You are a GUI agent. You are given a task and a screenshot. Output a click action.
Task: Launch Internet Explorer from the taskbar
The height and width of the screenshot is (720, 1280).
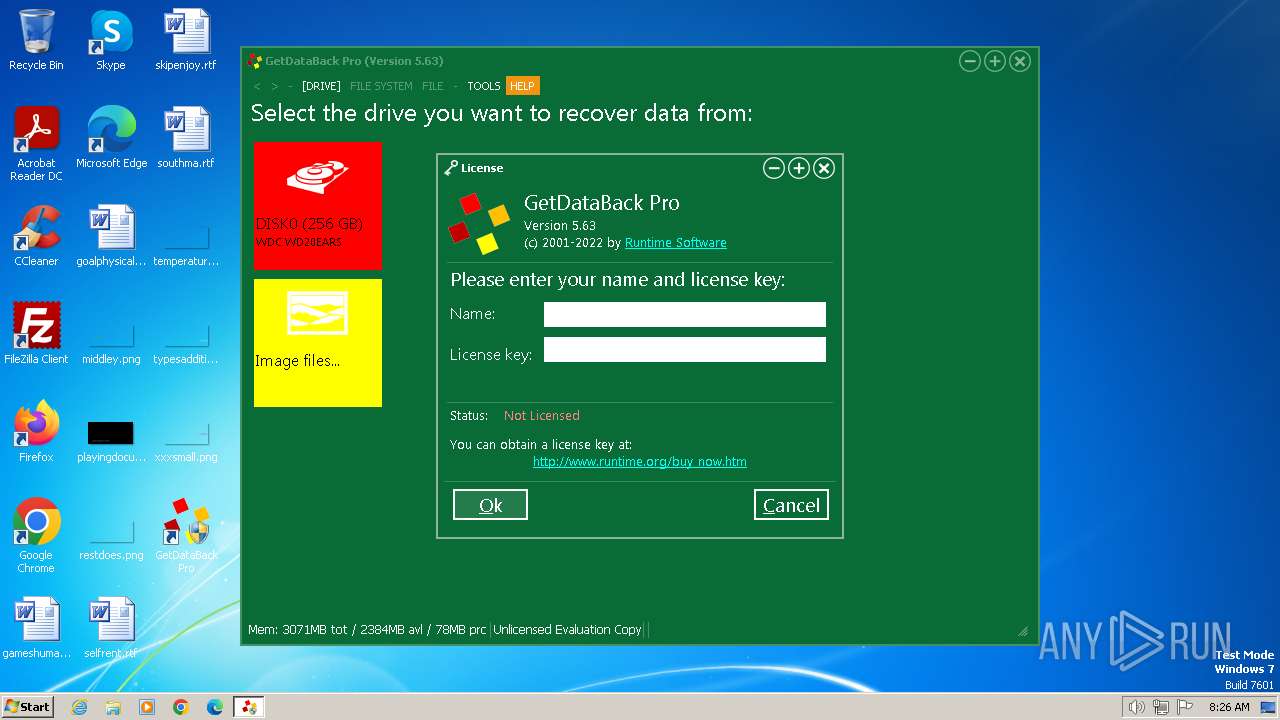click(79, 707)
